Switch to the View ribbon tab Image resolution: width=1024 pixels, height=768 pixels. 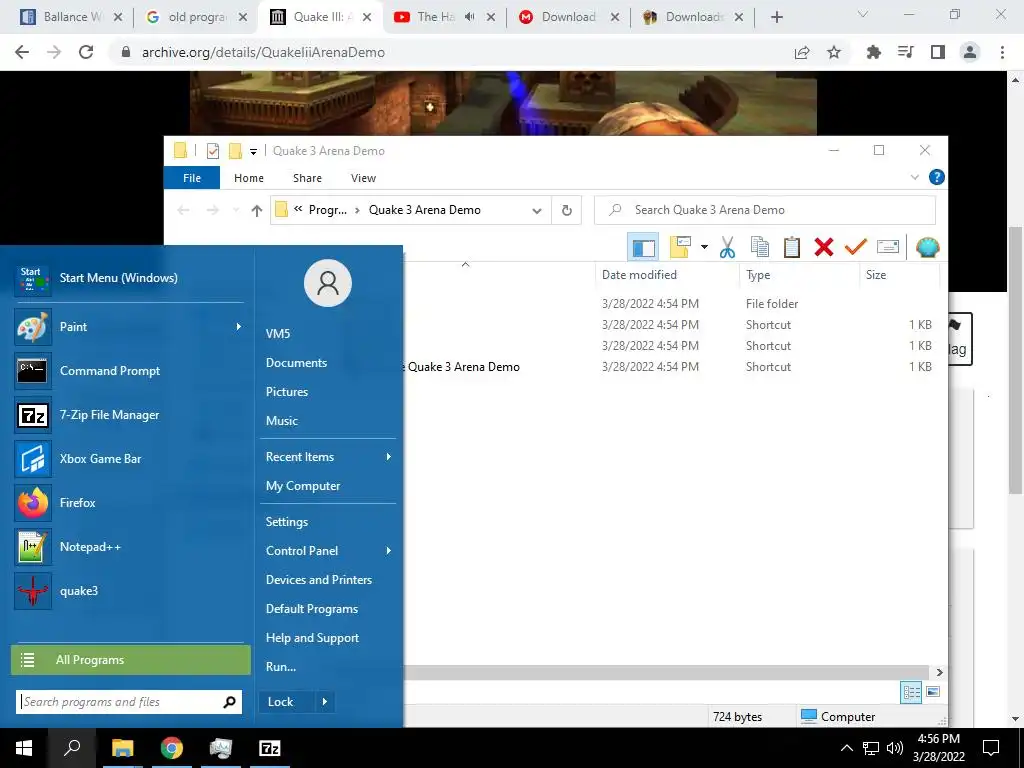(363, 178)
